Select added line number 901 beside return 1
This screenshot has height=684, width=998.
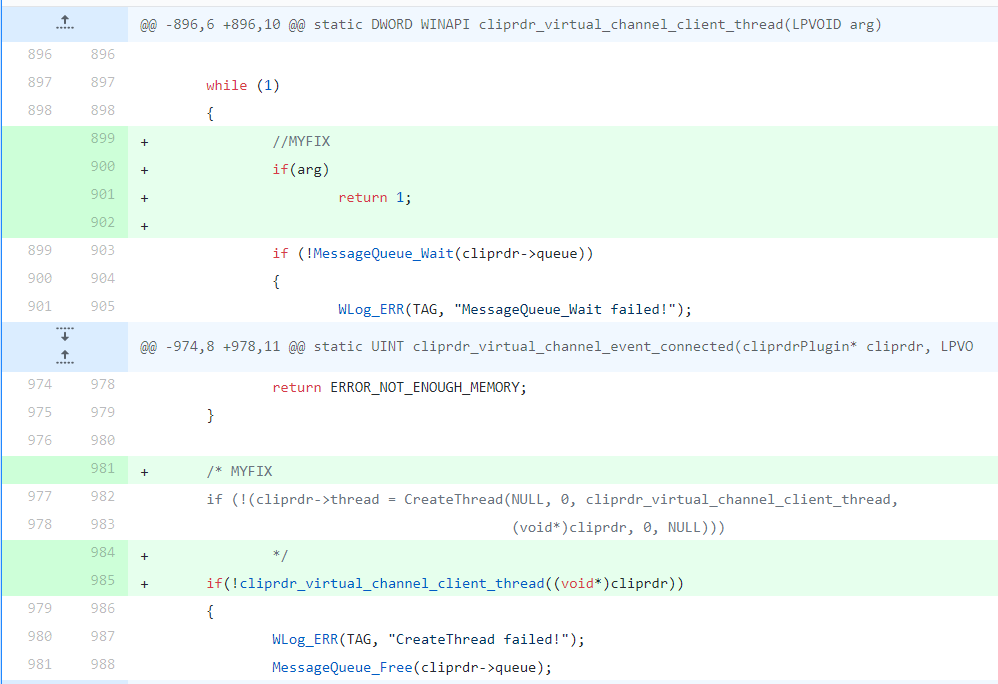pyautogui.click(x=103, y=195)
